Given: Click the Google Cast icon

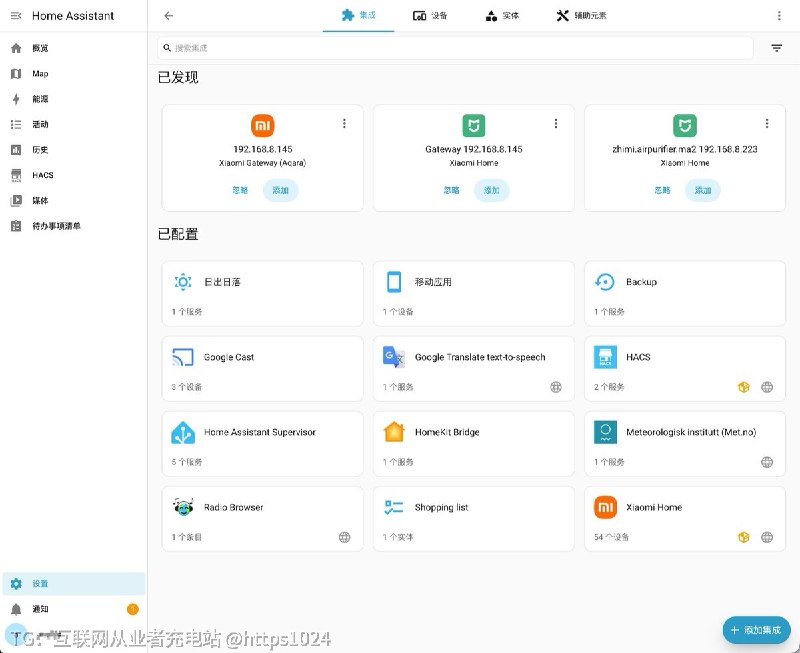Looking at the screenshot, I should tap(183, 357).
